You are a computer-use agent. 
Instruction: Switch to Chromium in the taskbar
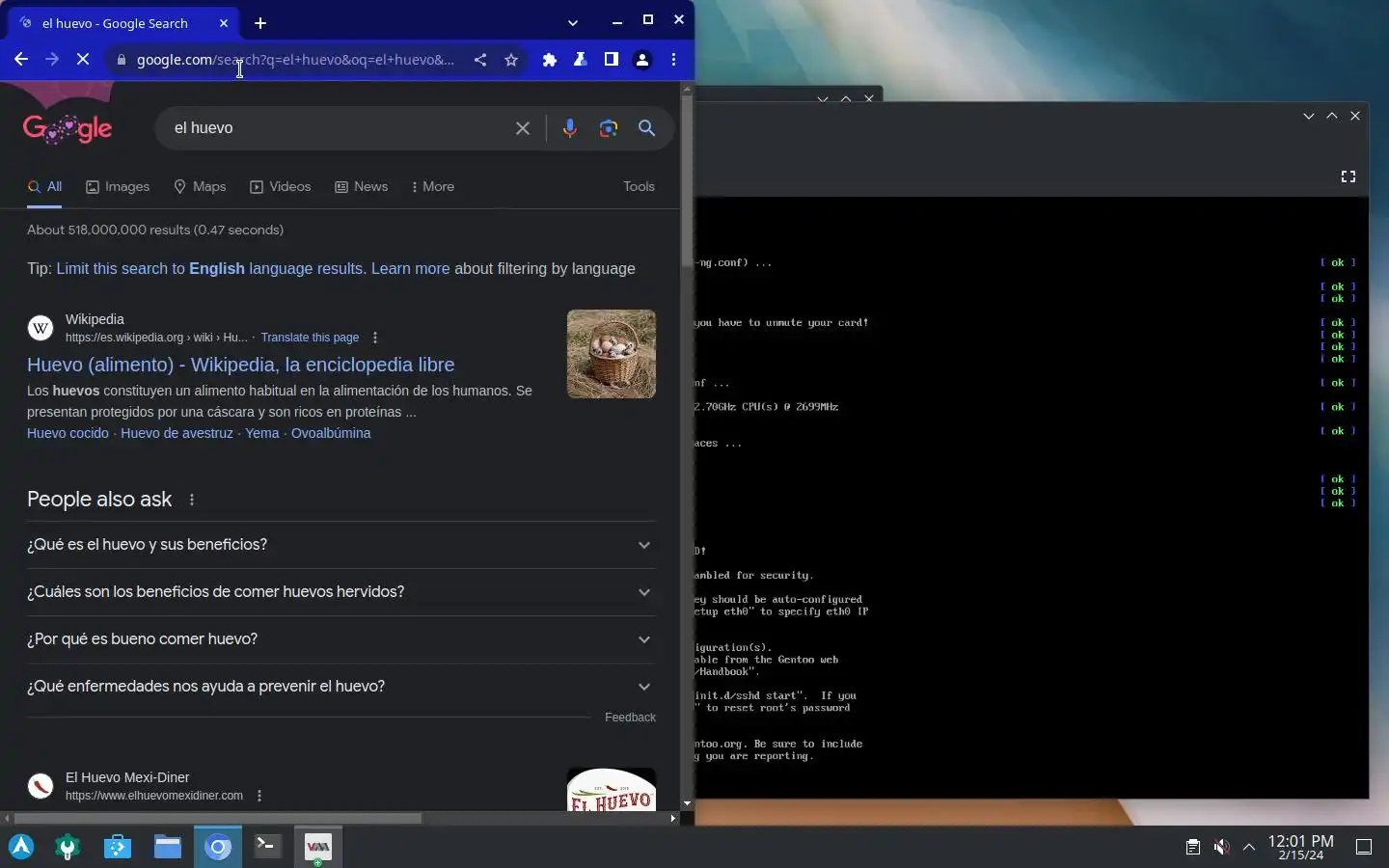click(x=218, y=847)
